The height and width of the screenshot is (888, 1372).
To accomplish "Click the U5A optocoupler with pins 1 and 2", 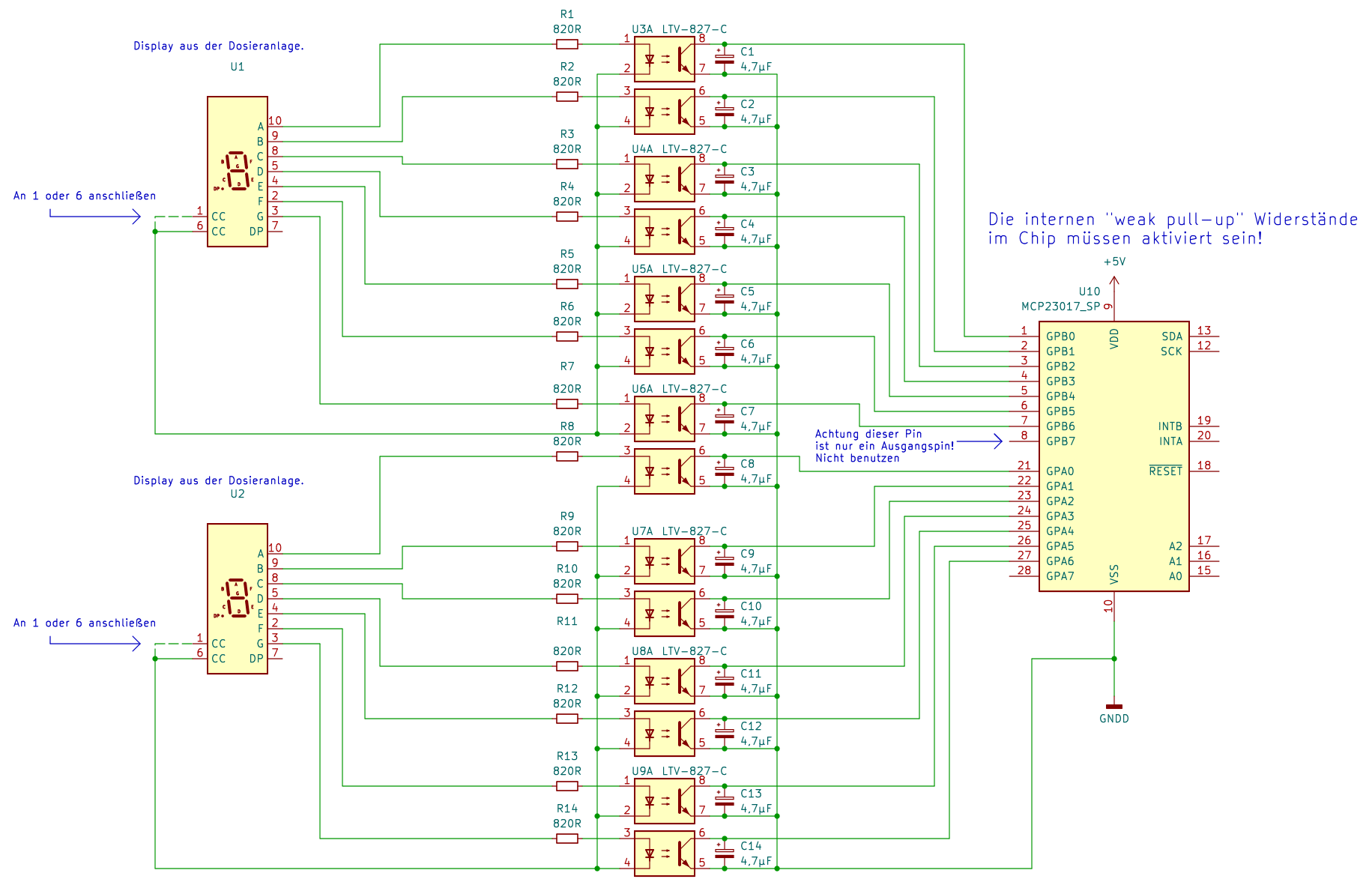I will tap(665, 299).
